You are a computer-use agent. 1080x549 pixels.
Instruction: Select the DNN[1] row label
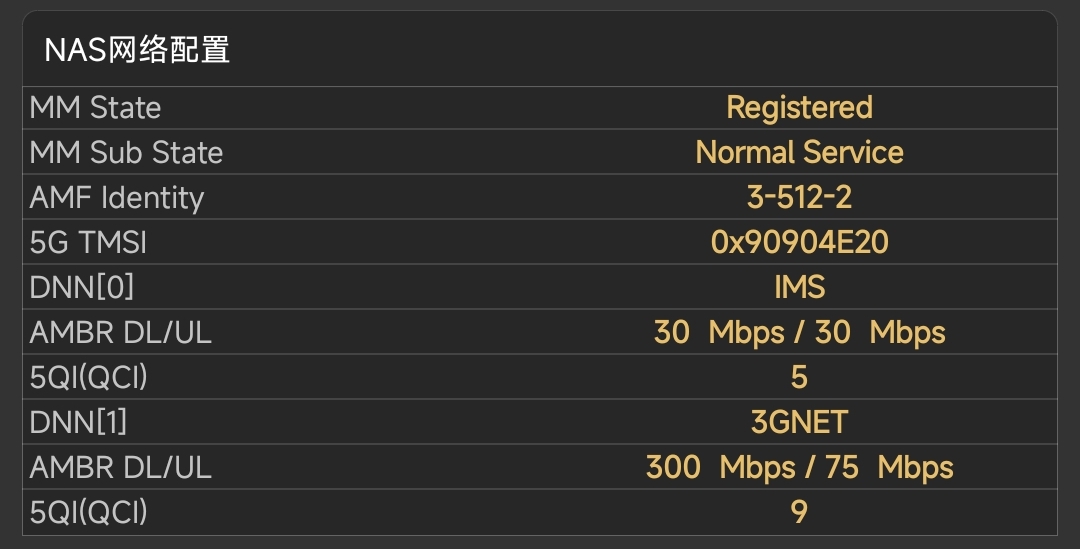[79, 423]
